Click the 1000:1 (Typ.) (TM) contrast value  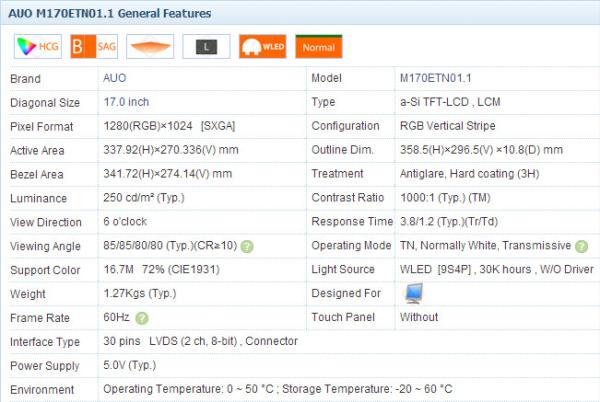445,198
